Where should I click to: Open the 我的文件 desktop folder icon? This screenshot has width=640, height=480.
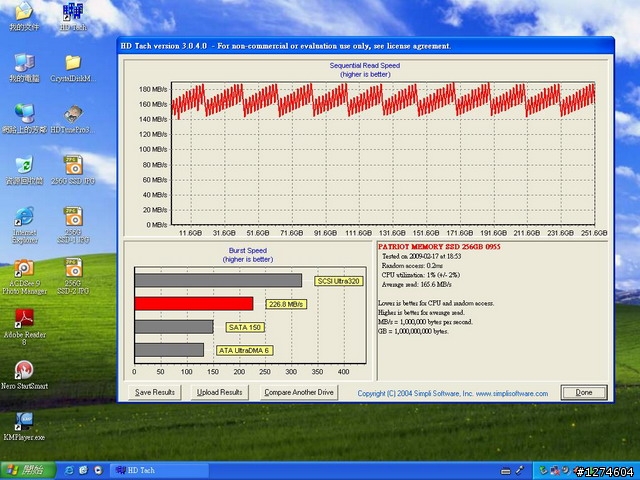tap(24, 16)
